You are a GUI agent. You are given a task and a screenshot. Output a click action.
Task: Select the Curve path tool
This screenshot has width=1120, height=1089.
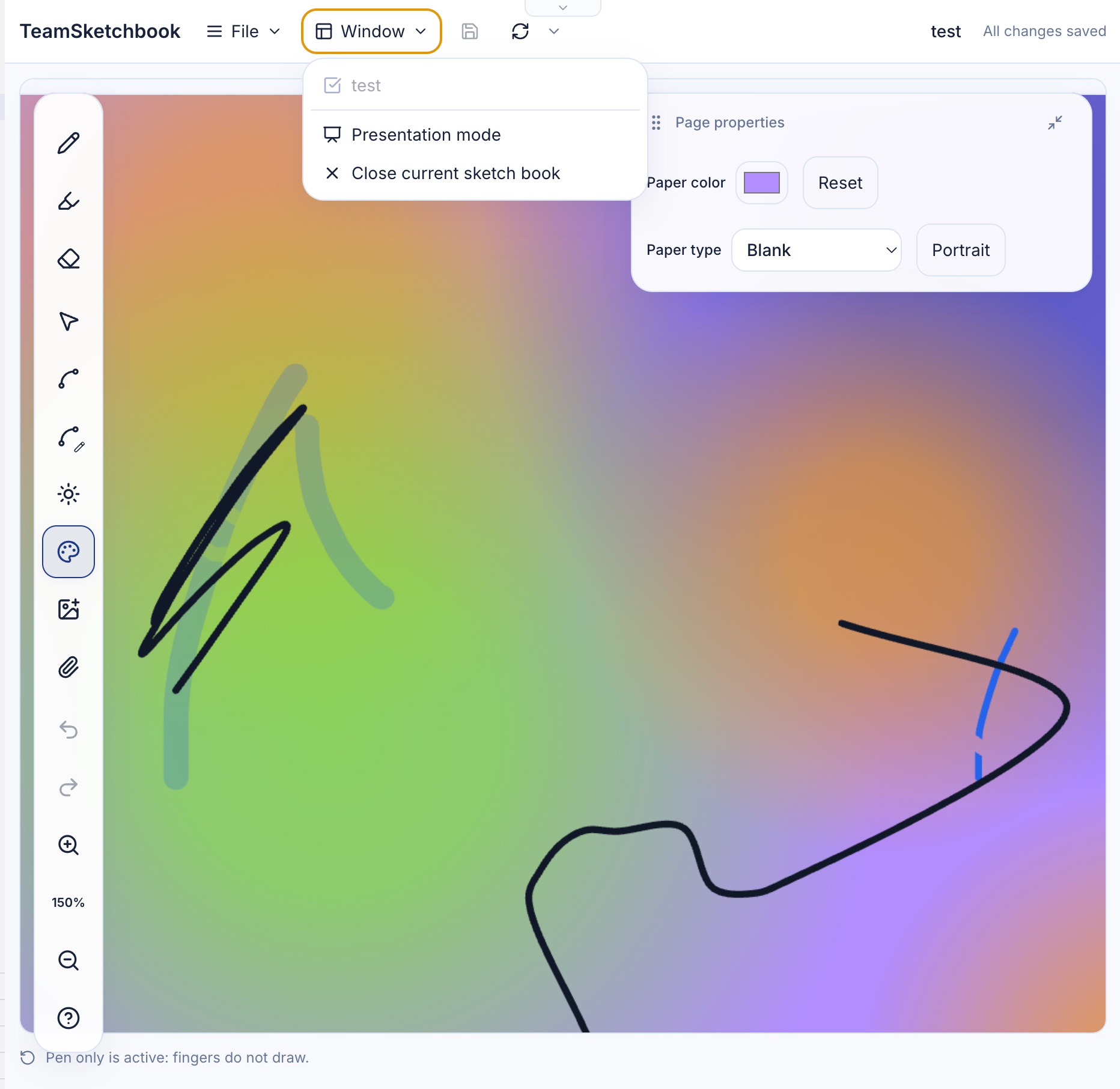coord(68,379)
